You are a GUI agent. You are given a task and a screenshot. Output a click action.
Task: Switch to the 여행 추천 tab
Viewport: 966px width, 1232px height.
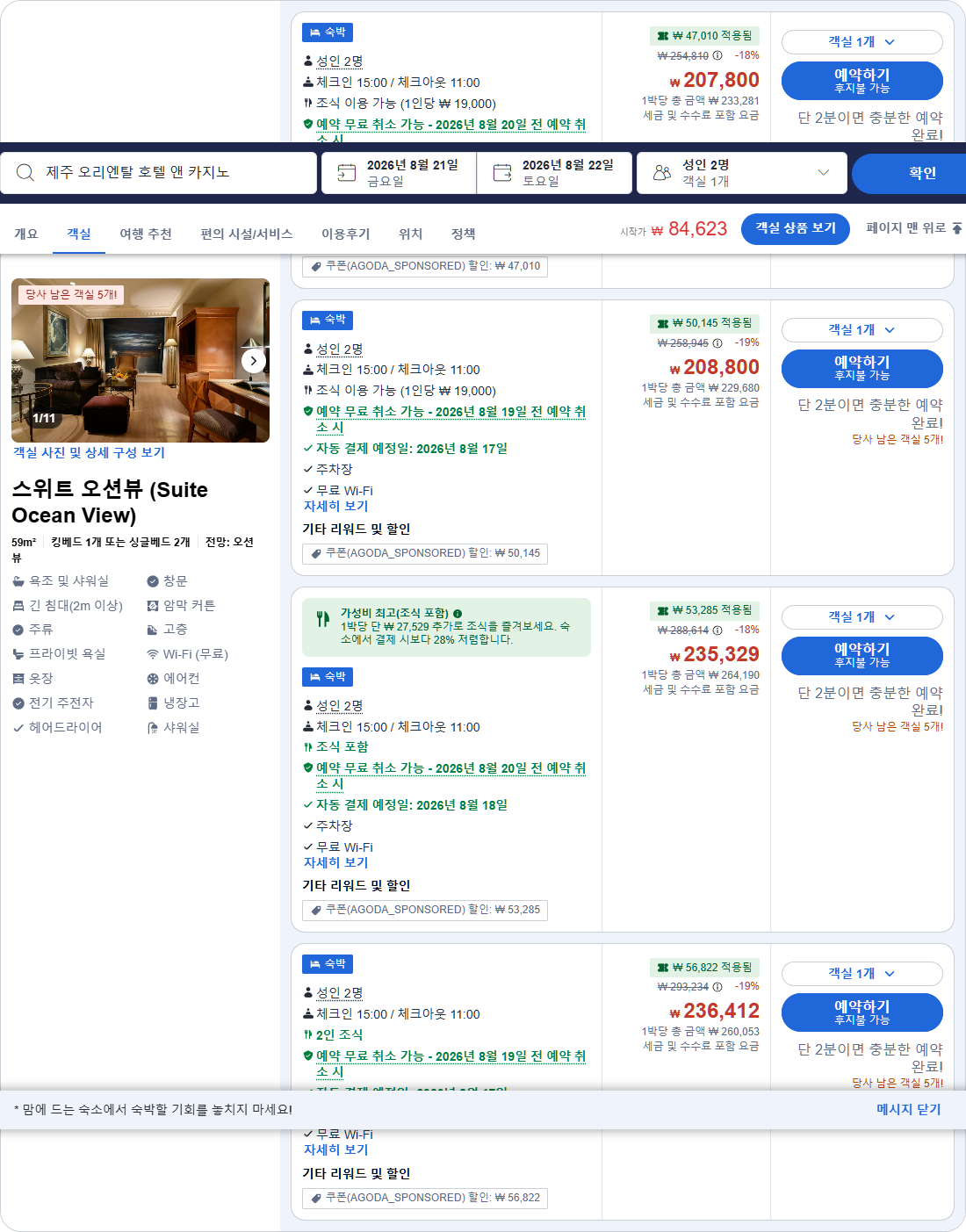click(146, 234)
